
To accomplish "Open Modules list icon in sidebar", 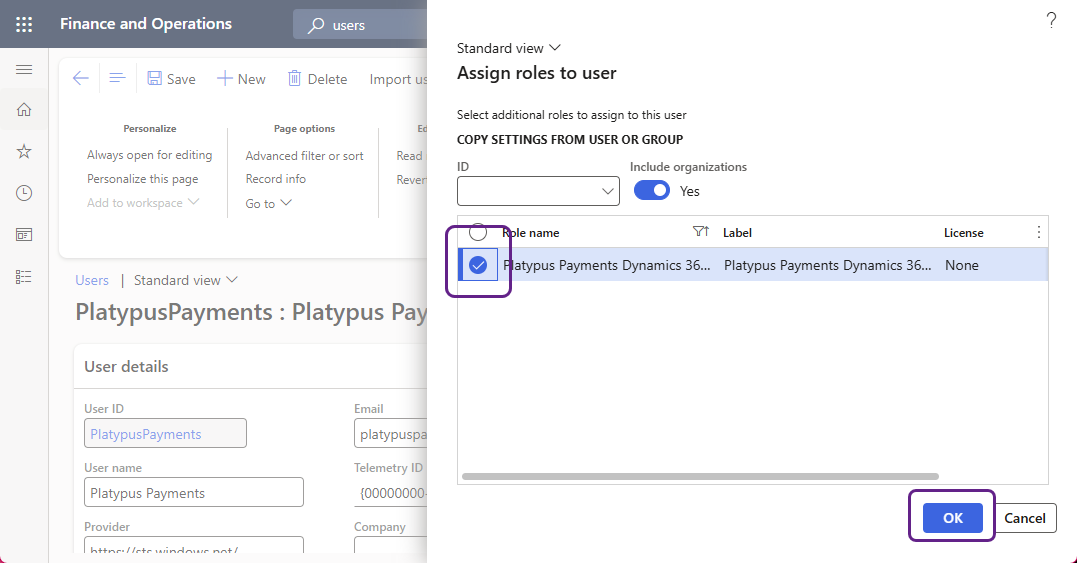I will click(x=24, y=276).
